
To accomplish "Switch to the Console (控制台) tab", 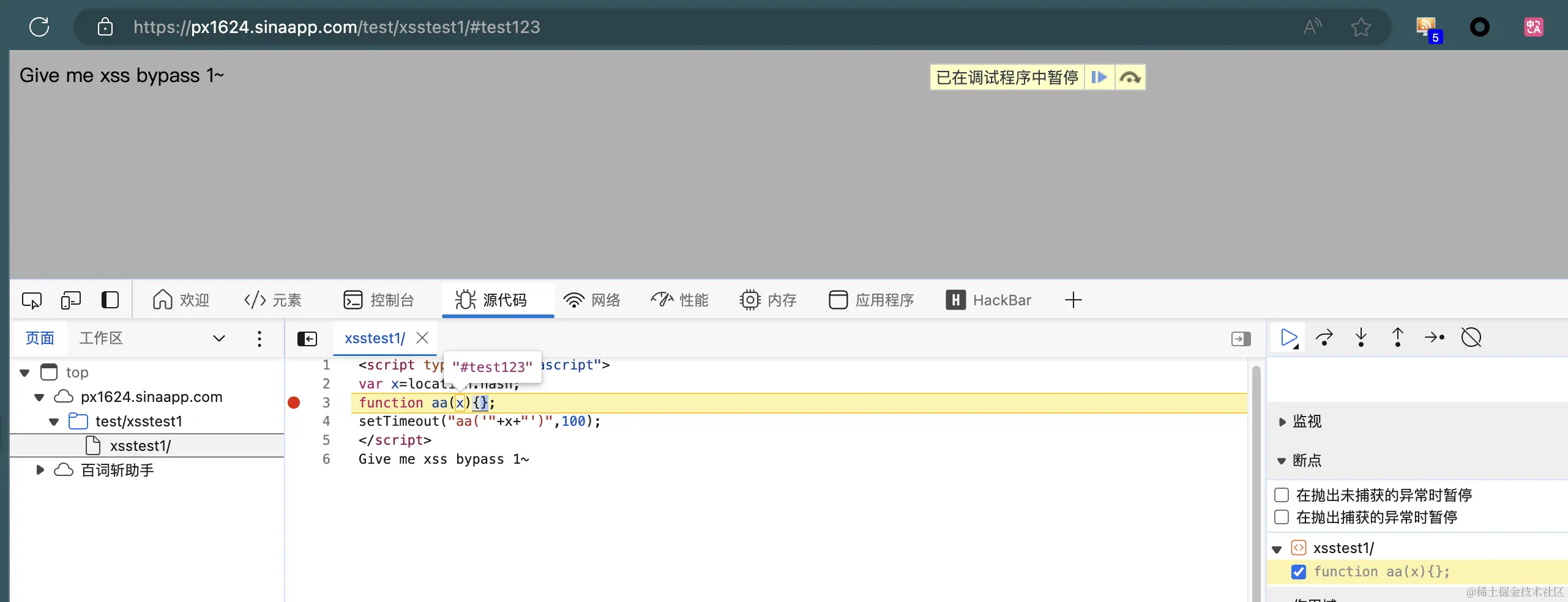I will click(x=379, y=300).
